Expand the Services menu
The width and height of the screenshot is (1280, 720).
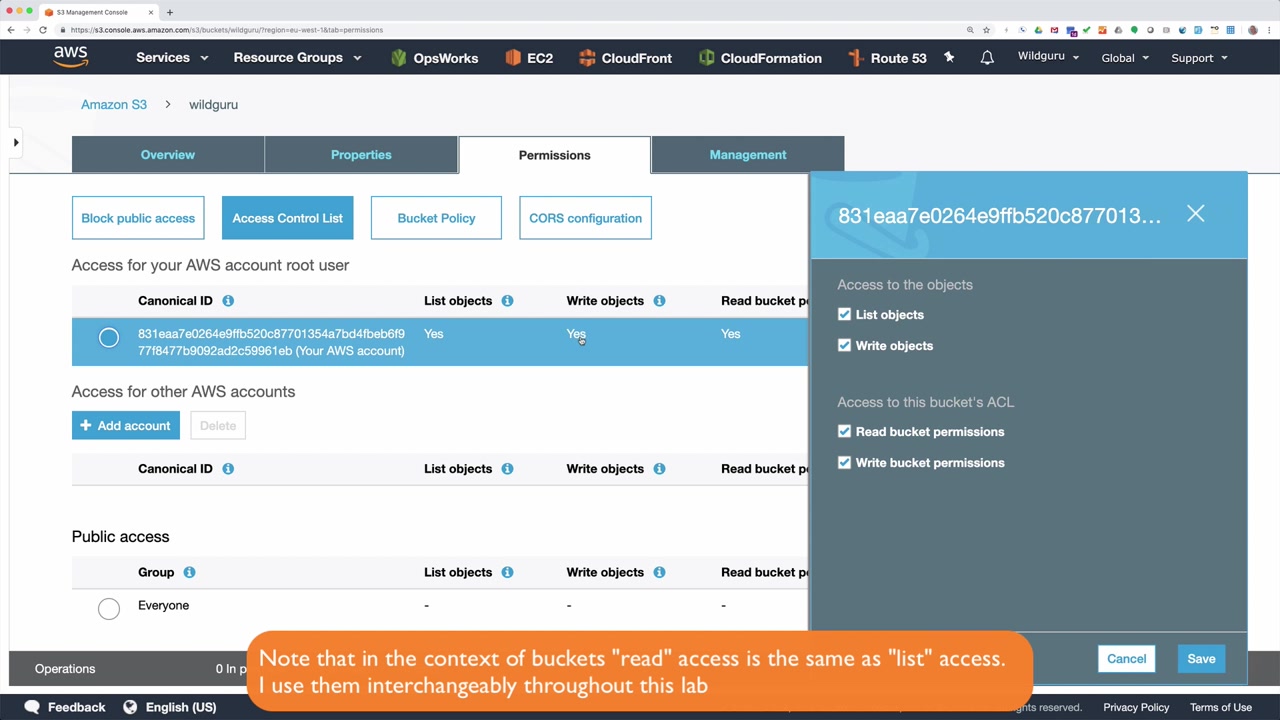(x=172, y=58)
